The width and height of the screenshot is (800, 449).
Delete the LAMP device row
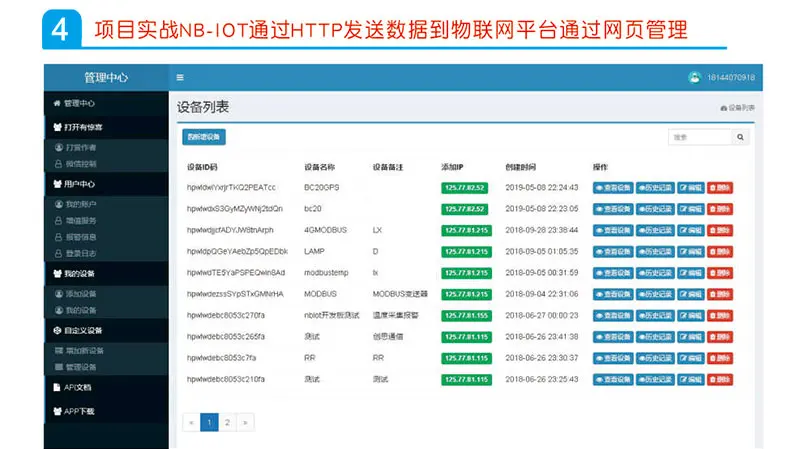point(720,252)
